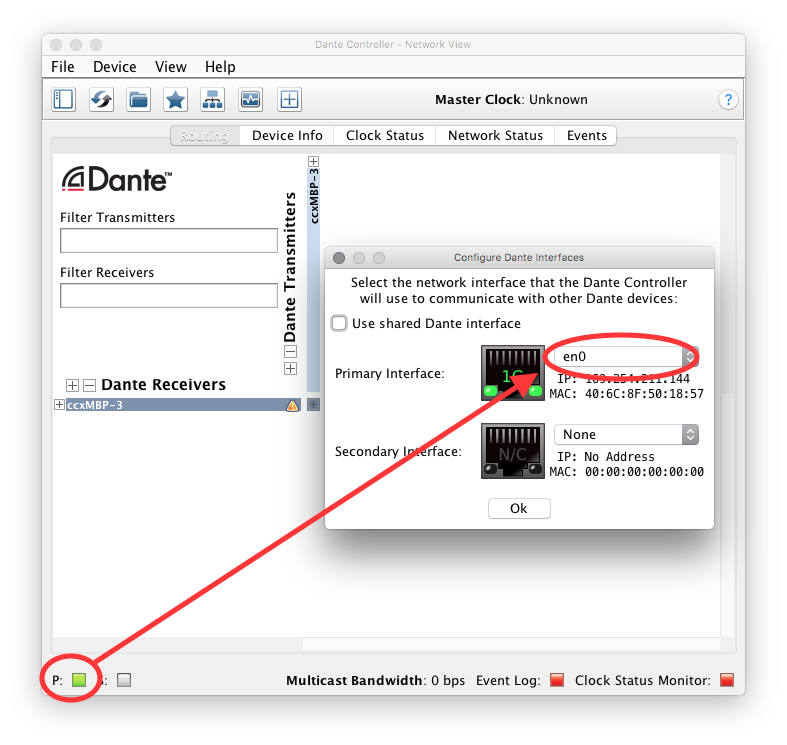Click the secondary IP: No Address text
Screen dimensions: 787x745
point(606,457)
